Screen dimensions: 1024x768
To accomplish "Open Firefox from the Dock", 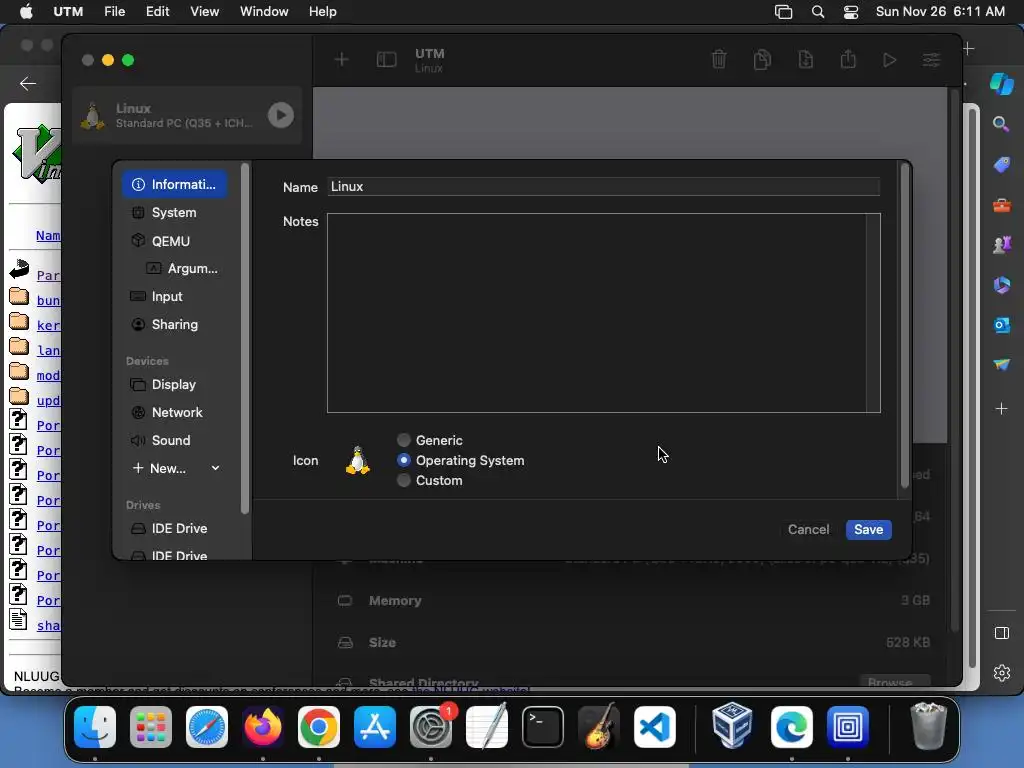I will [263, 727].
